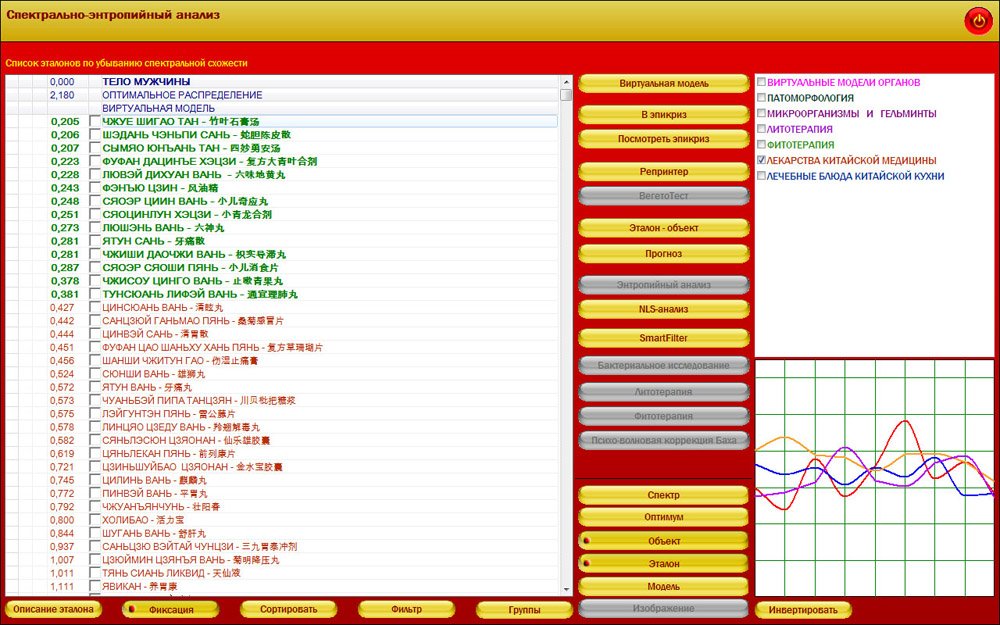The image size is (1000, 625).
Task: Check the ФИТОТЕРАПИЯ category checkbox
Action: click(762, 144)
